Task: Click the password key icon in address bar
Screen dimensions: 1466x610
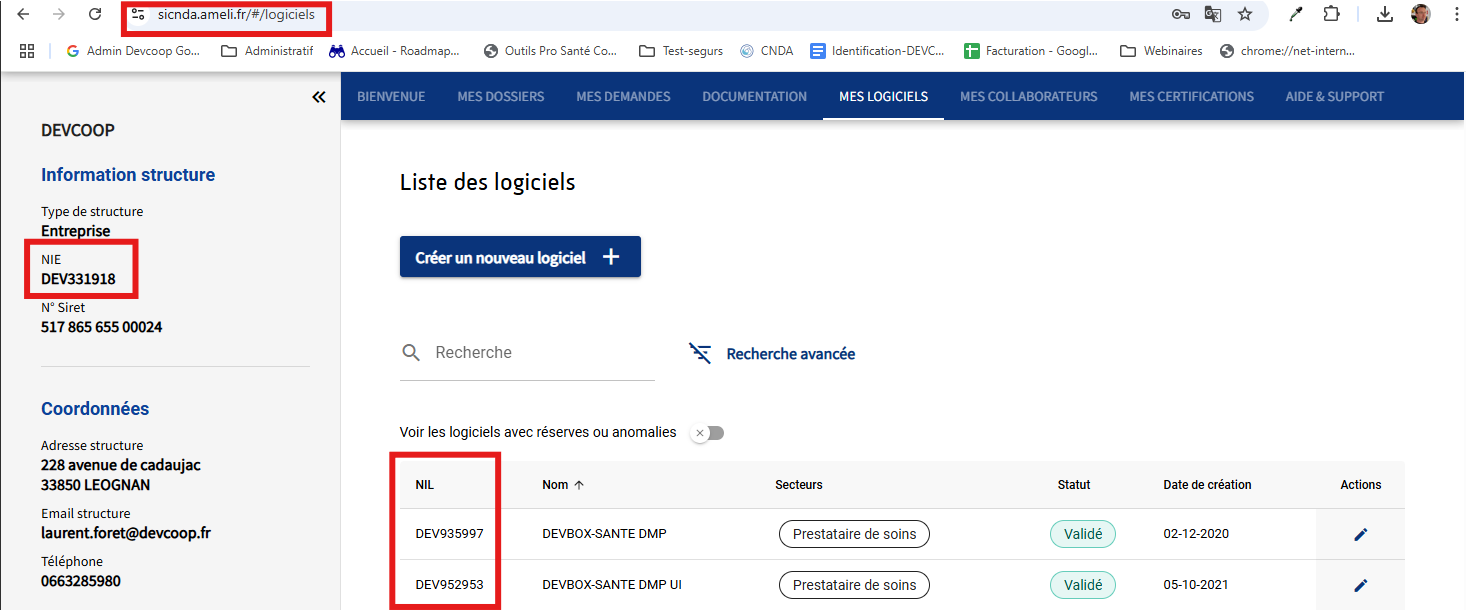Action: [1181, 14]
